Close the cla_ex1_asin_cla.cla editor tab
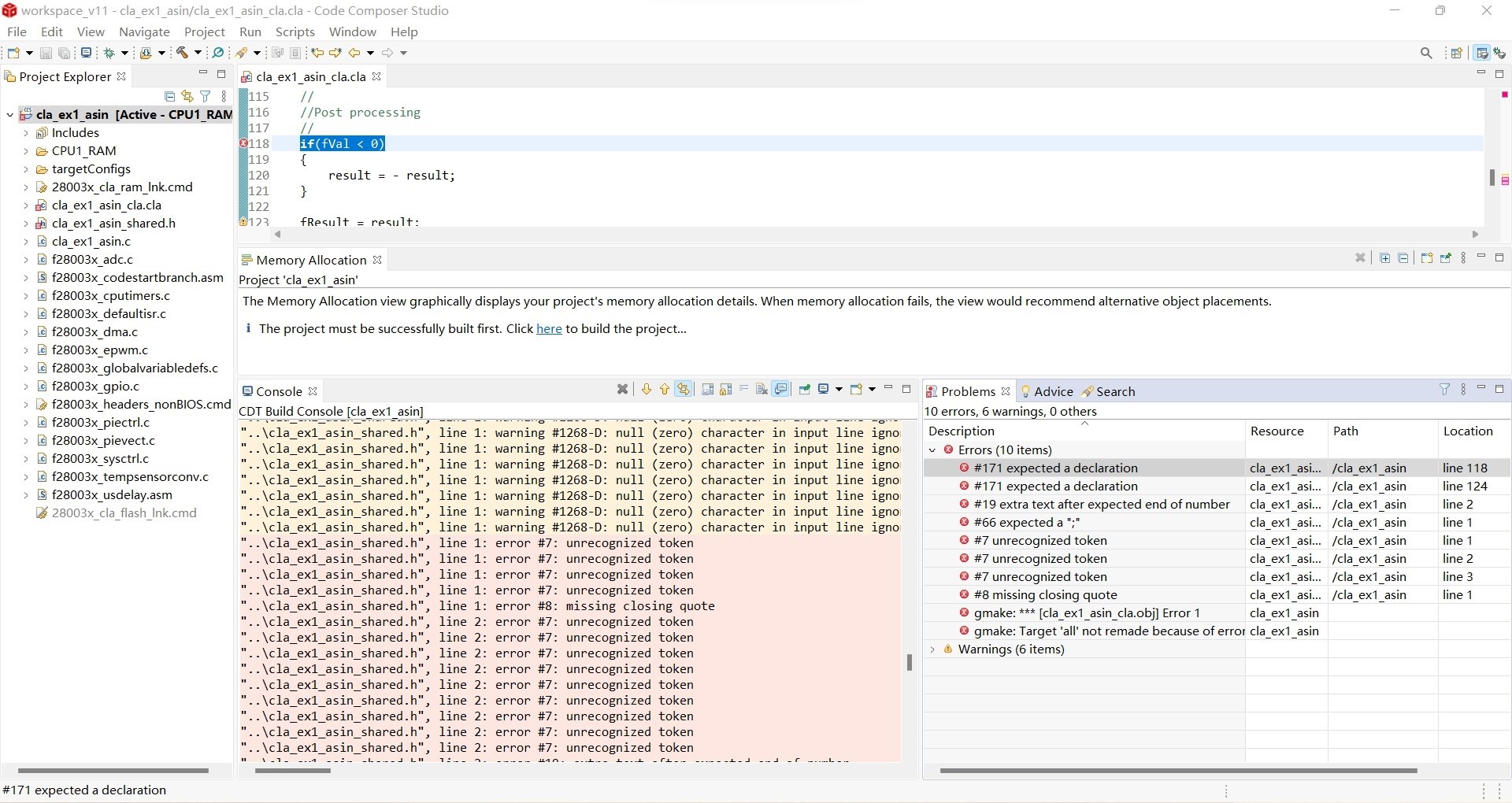The image size is (1512, 803). [x=376, y=76]
